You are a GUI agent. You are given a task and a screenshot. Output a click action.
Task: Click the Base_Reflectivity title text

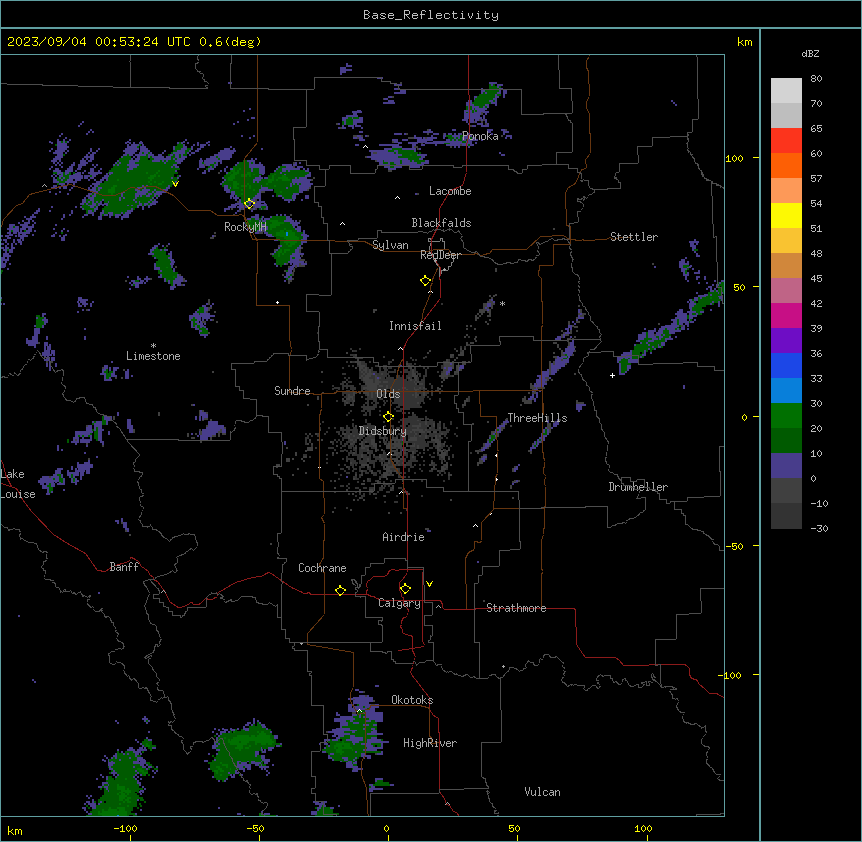[431, 15]
